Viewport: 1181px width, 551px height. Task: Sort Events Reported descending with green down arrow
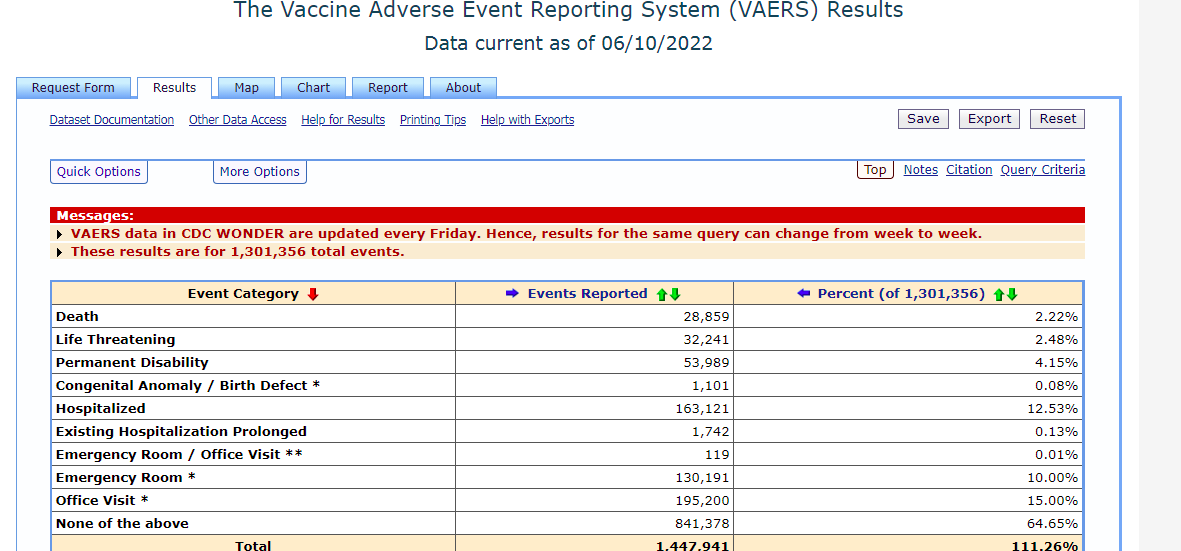point(675,294)
